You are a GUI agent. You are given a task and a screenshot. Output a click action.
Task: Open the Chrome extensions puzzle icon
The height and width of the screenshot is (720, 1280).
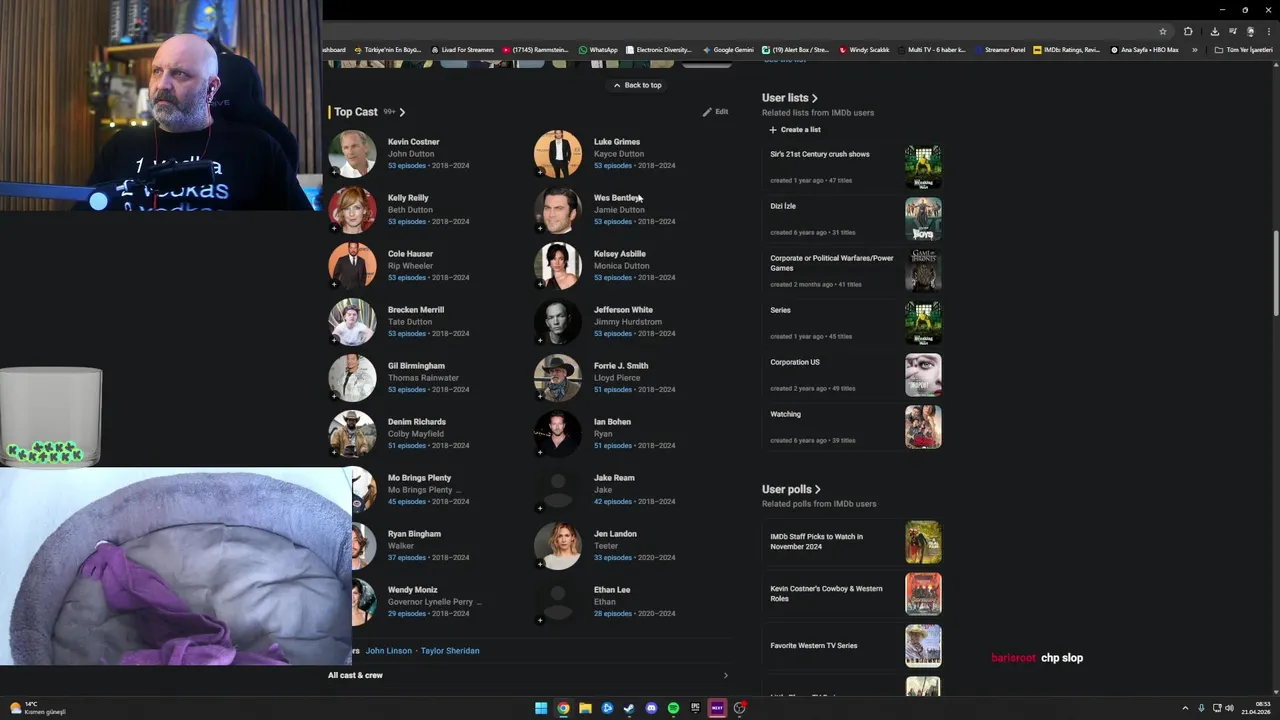point(1188,31)
